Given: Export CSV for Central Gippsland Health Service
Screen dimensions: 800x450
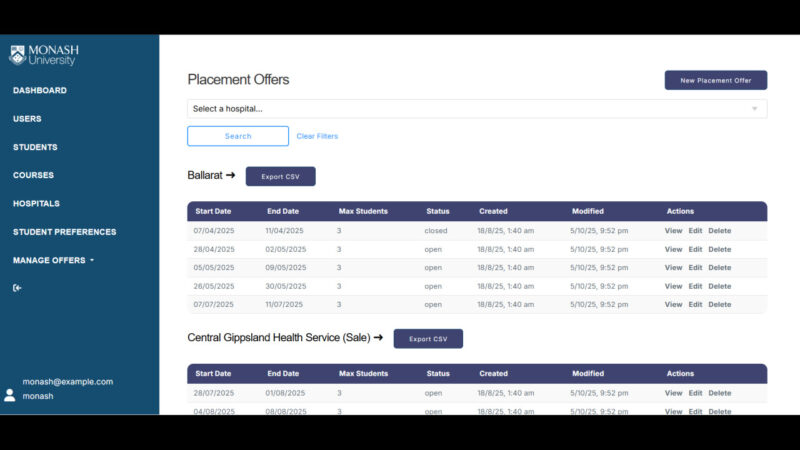Looking at the screenshot, I should [428, 339].
